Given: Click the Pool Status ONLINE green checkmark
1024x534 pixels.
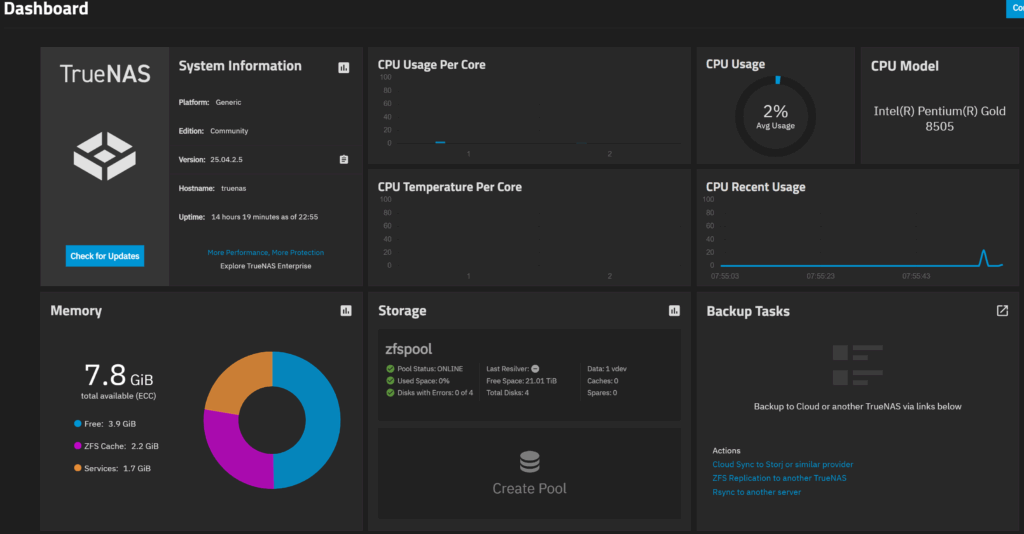Looking at the screenshot, I should pyautogui.click(x=390, y=368).
